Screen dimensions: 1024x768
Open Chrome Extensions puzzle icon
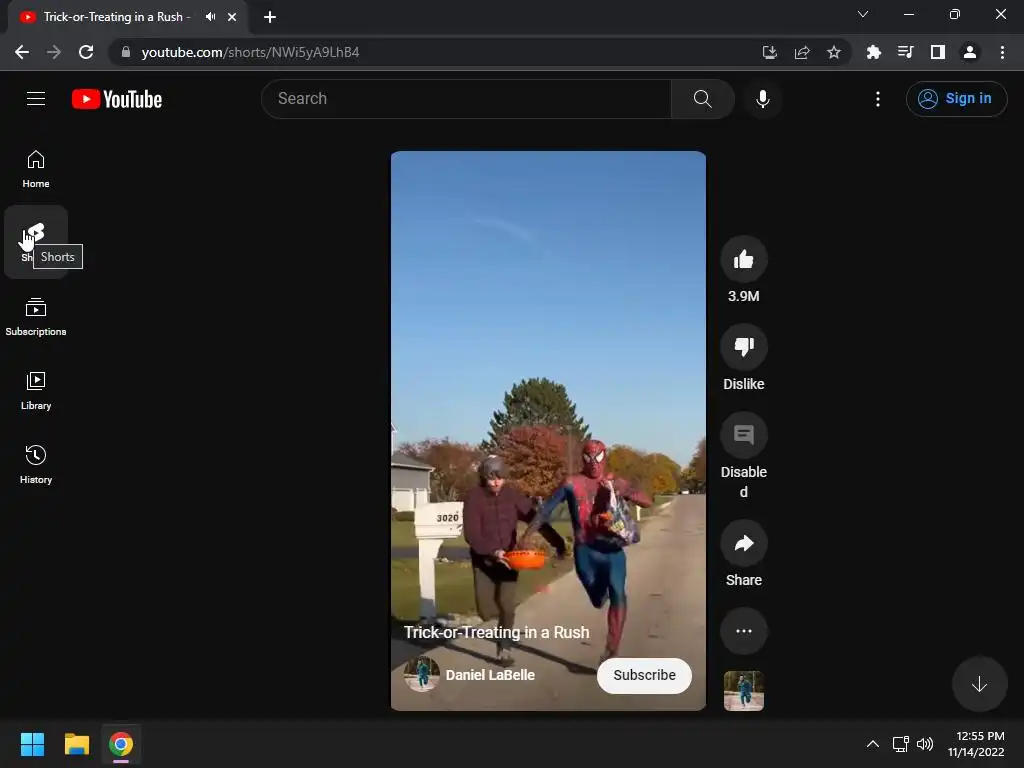coord(874,52)
